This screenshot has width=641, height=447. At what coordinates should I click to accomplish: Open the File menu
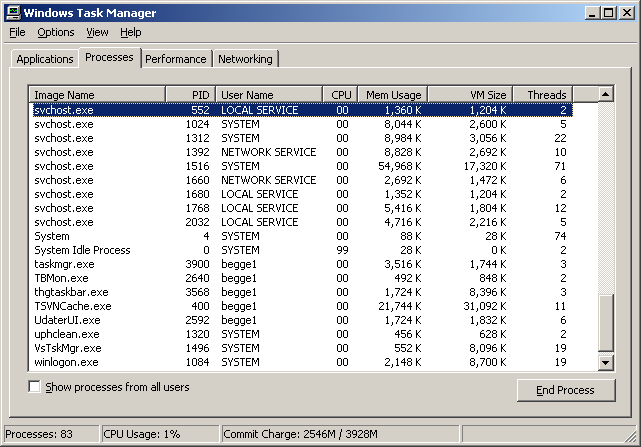(x=17, y=32)
